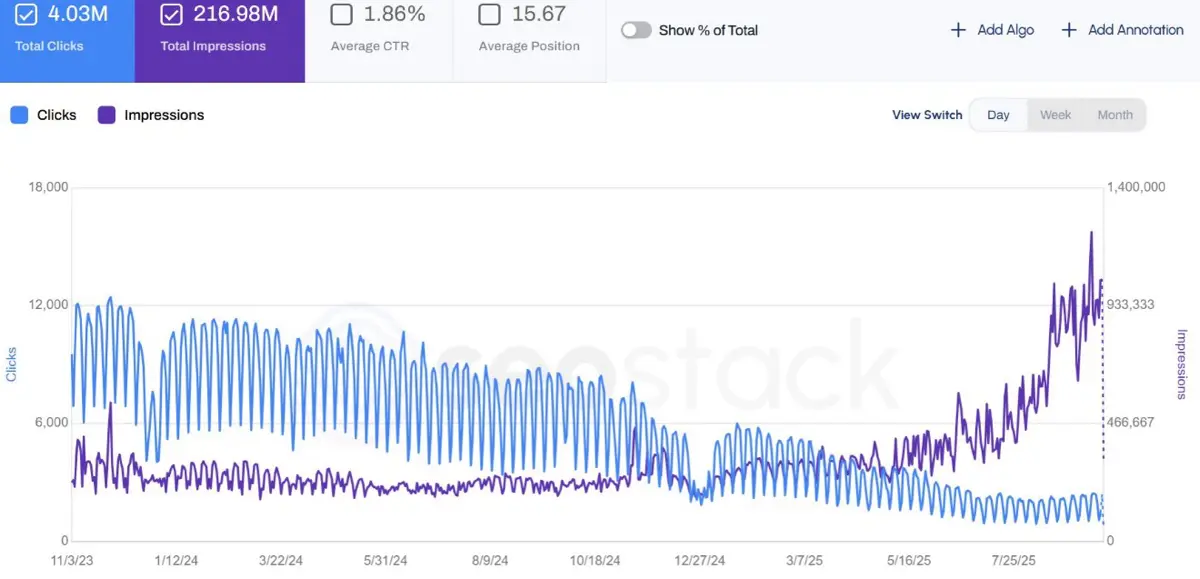
Task: Enable the Average Position checkbox
Action: click(x=489, y=15)
